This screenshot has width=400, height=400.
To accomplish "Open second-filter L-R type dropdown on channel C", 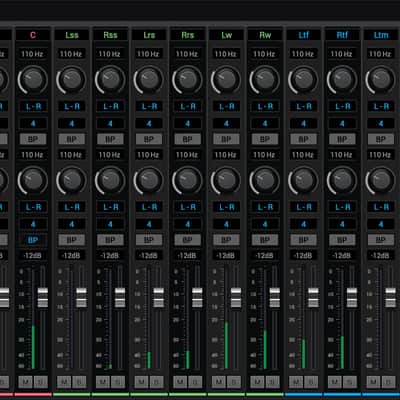I will click(33, 207).
